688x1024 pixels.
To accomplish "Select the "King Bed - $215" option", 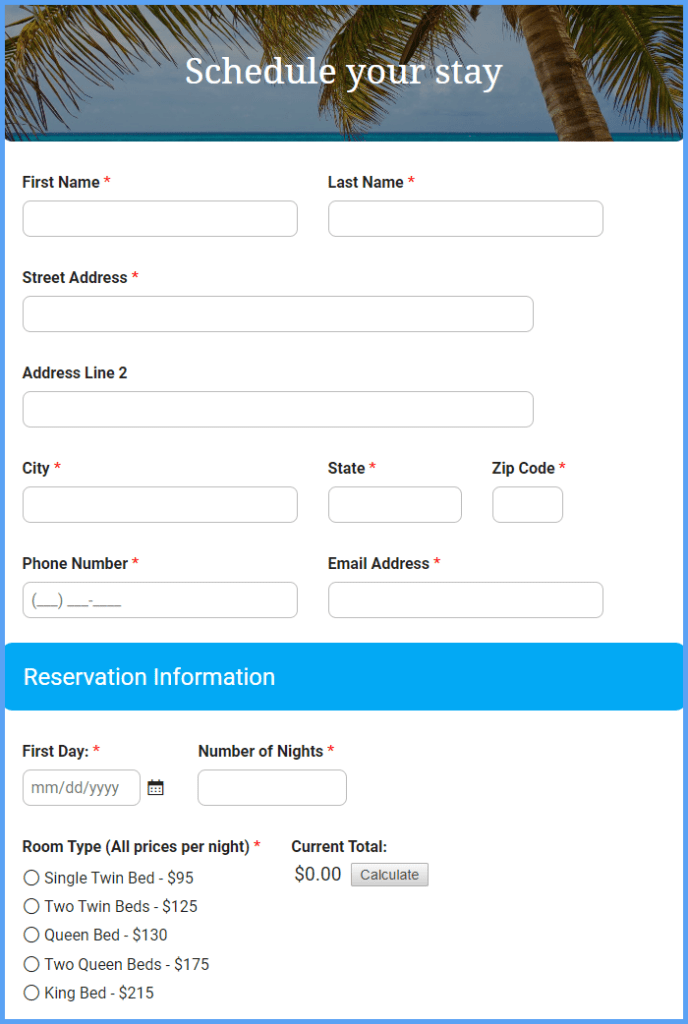I will coord(31,992).
